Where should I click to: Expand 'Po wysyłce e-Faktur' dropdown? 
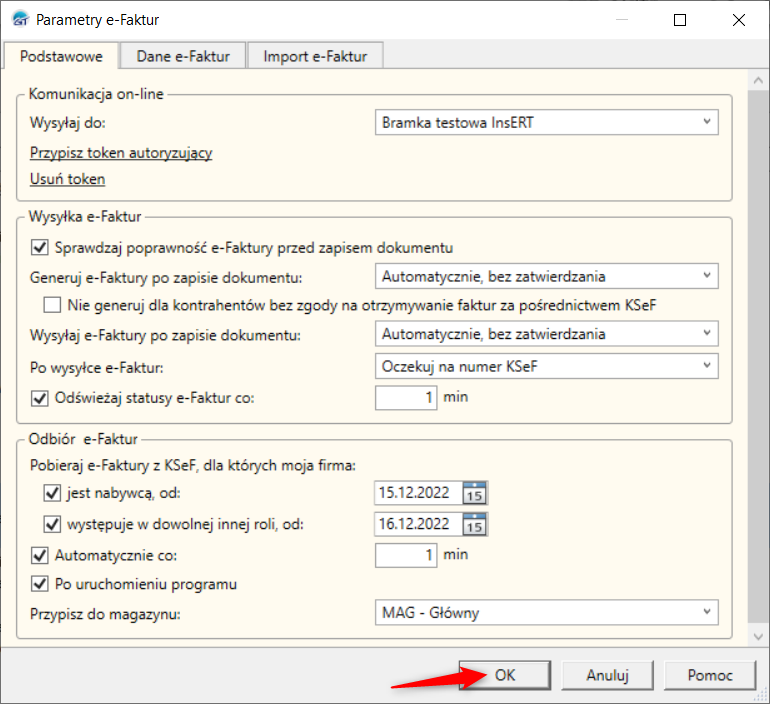click(x=707, y=366)
